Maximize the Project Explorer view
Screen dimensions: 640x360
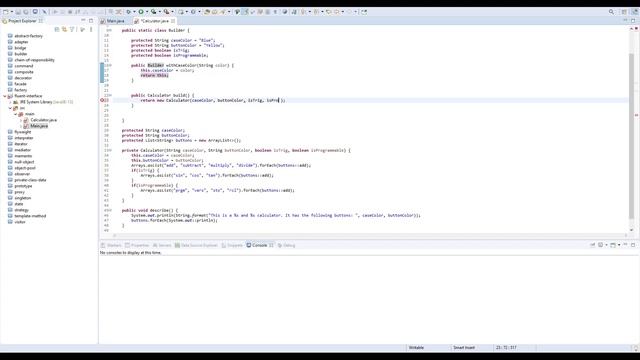click(x=91, y=20)
